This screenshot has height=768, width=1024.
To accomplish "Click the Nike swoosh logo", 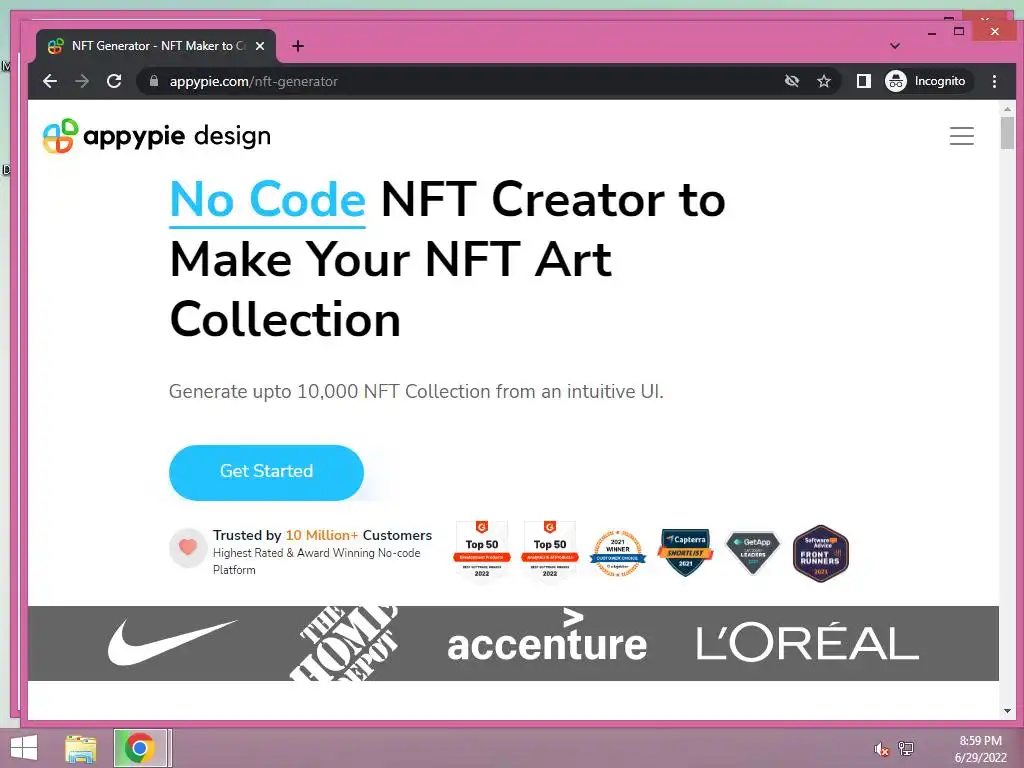I will (172, 643).
